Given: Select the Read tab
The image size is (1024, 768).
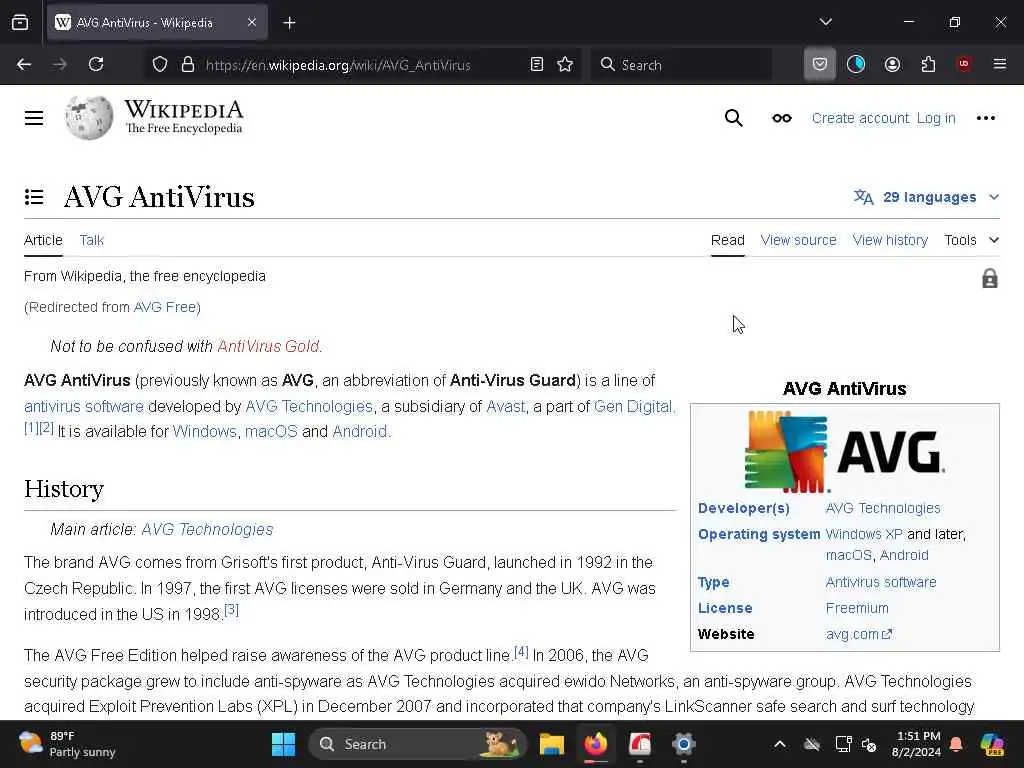Looking at the screenshot, I should (728, 240).
